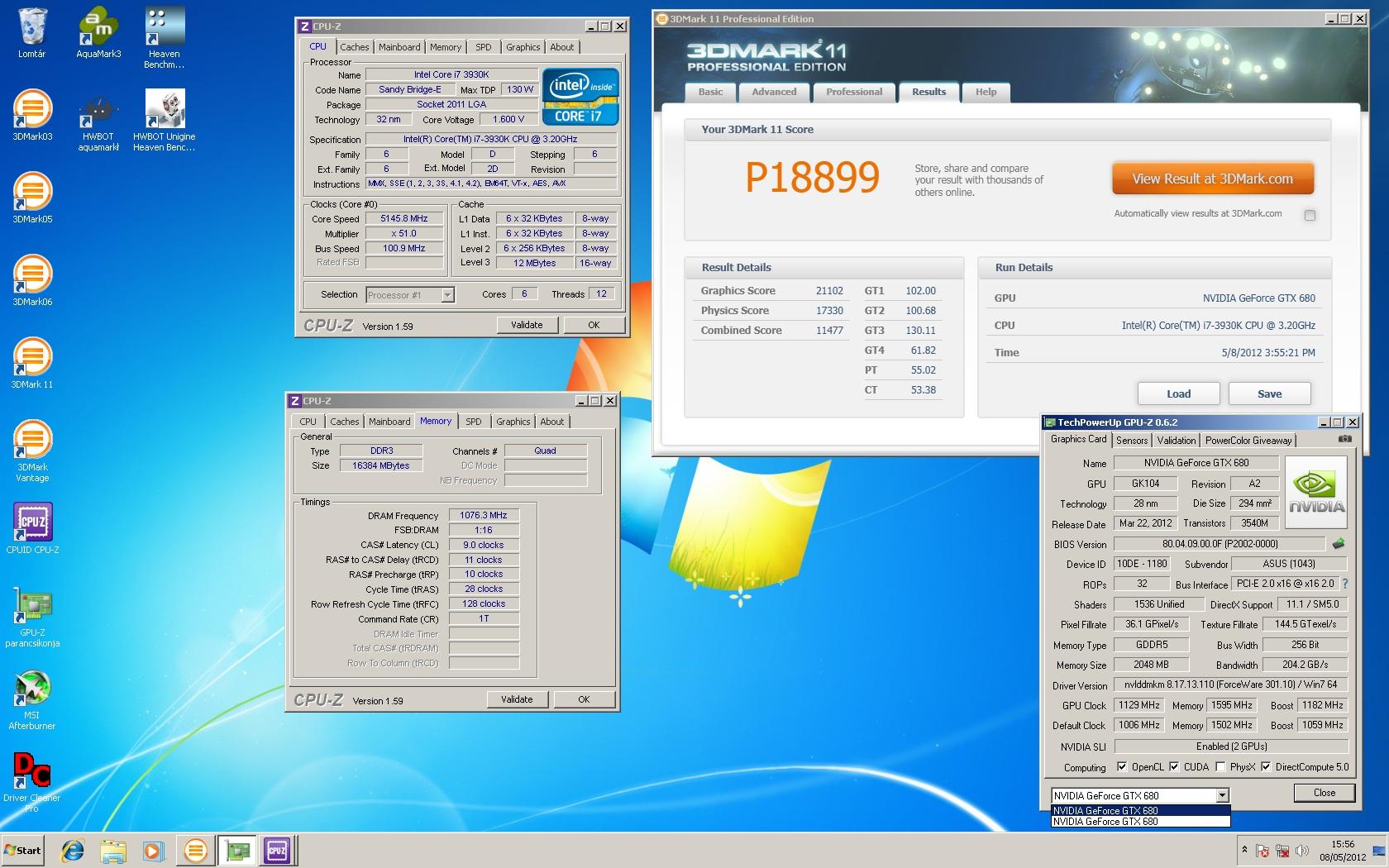Image resolution: width=1389 pixels, height=868 pixels.
Task: Open the 3DMark03 desktop shortcut
Action: pyautogui.click(x=32, y=115)
